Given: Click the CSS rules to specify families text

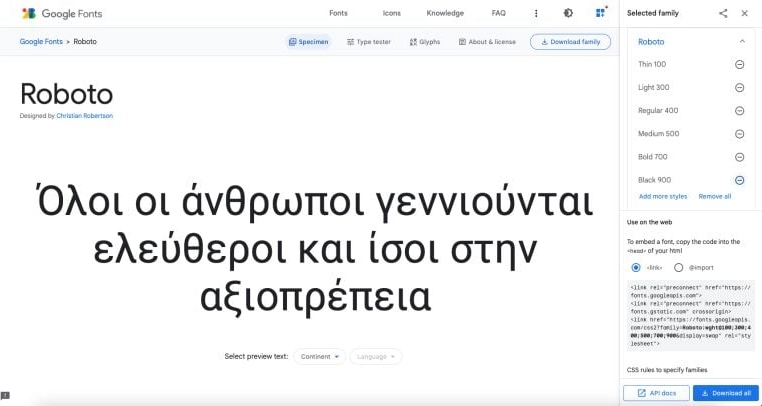Looking at the screenshot, I should pos(667,370).
